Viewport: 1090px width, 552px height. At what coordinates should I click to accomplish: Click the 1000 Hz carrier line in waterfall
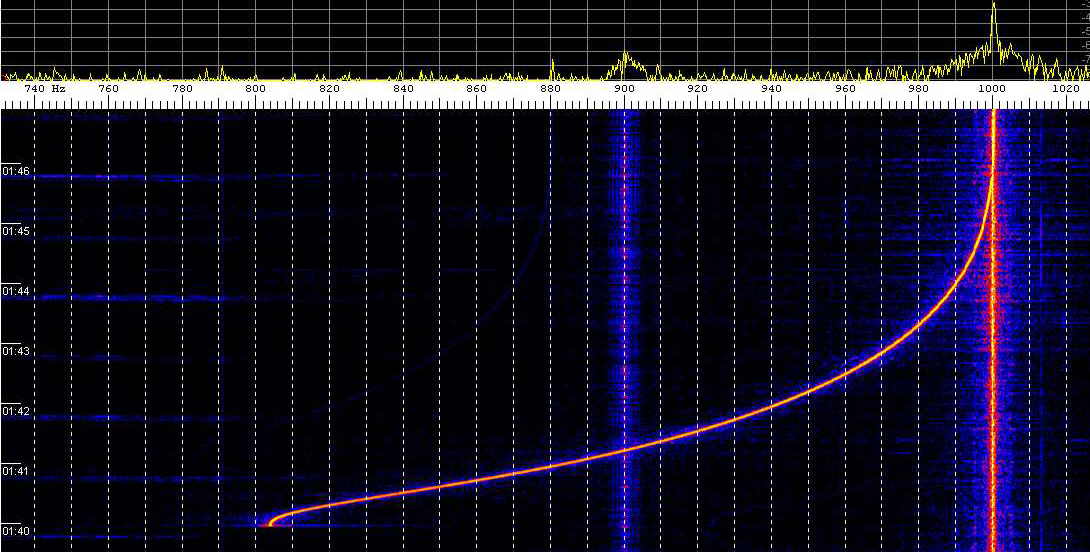tap(993, 330)
